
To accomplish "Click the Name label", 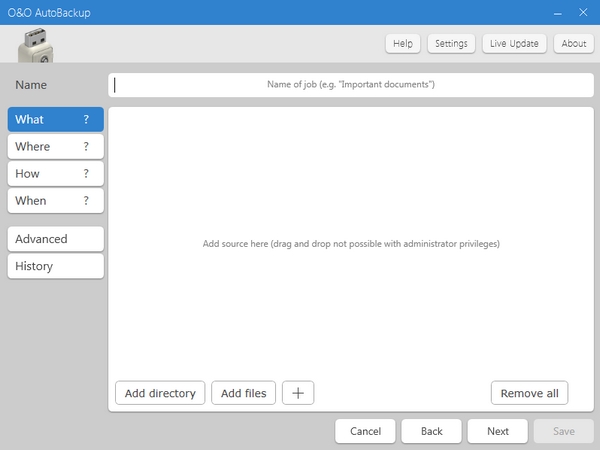I will 31,85.
